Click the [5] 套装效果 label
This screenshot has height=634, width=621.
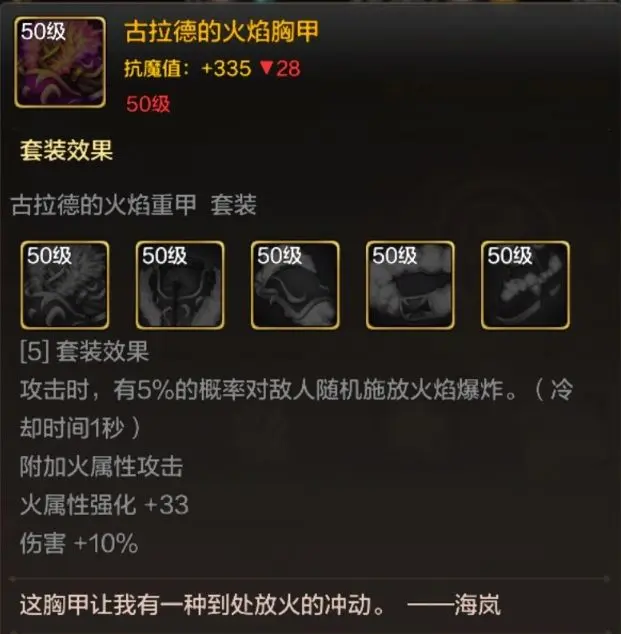pyautogui.click(x=84, y=351)
